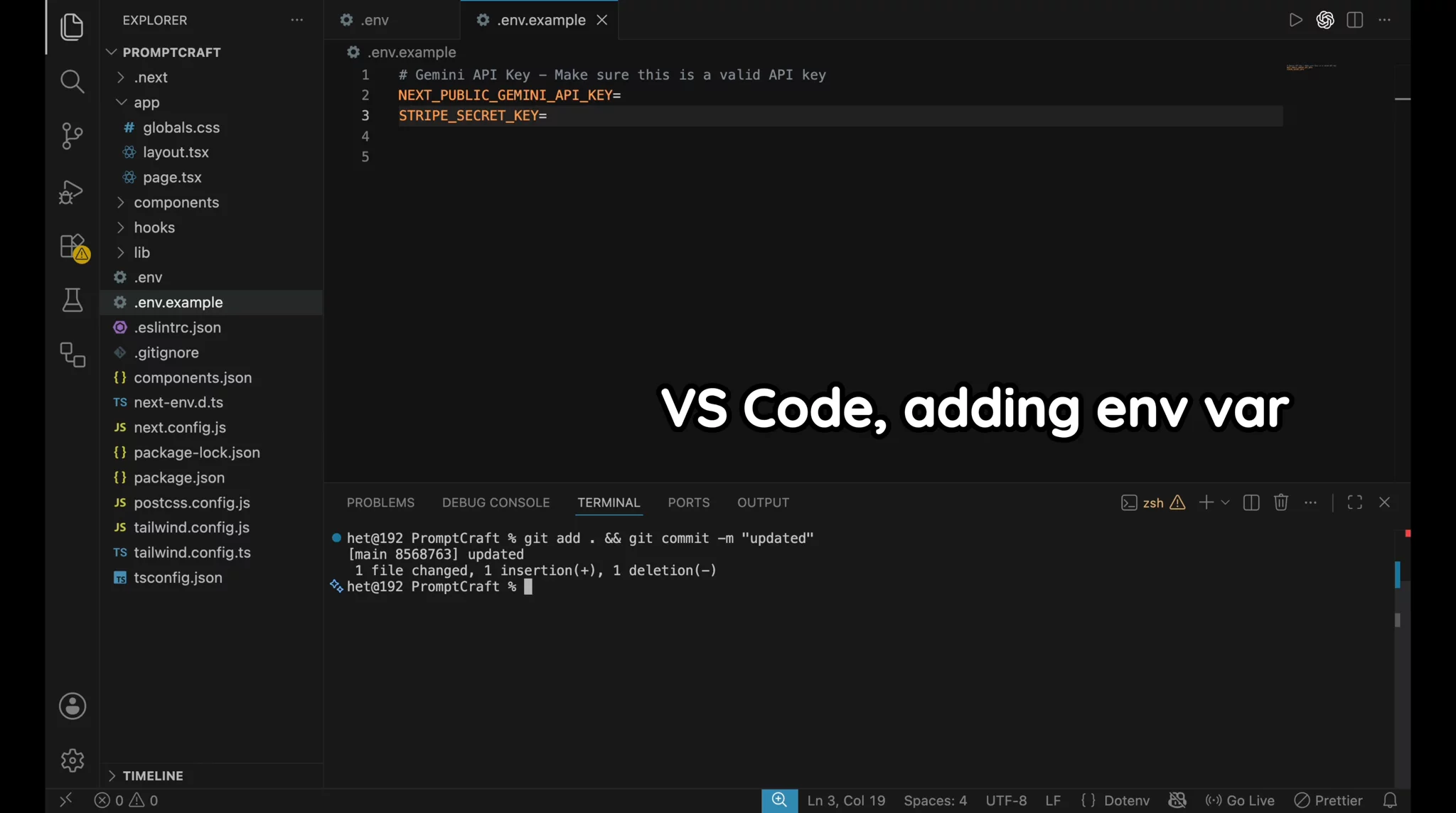Open editor More Actions ellipsis
The image size is (1456, 813).
click(1385, 20)
